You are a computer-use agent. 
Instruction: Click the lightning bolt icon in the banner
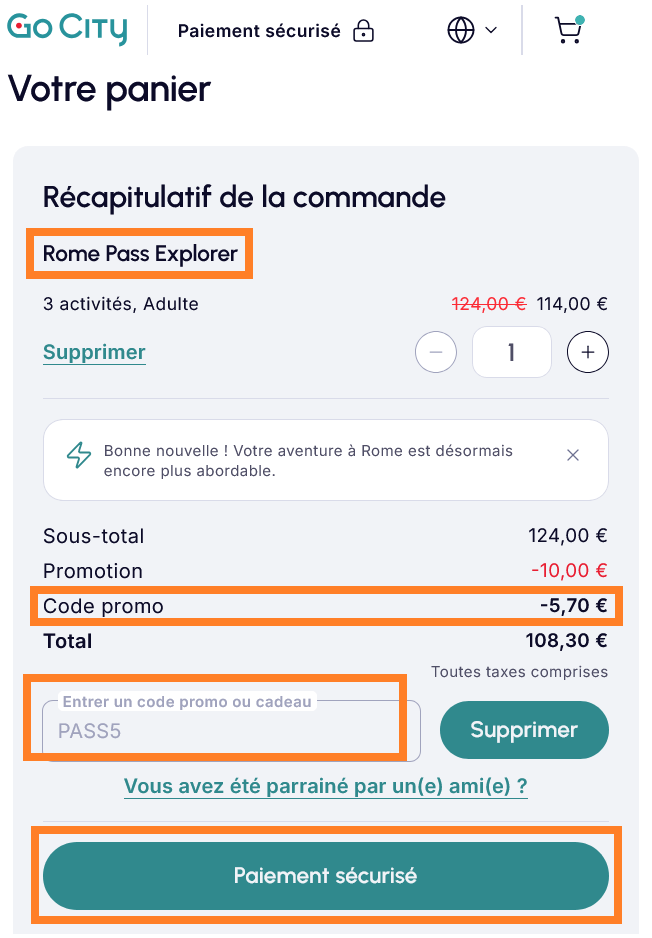[77, 454]
